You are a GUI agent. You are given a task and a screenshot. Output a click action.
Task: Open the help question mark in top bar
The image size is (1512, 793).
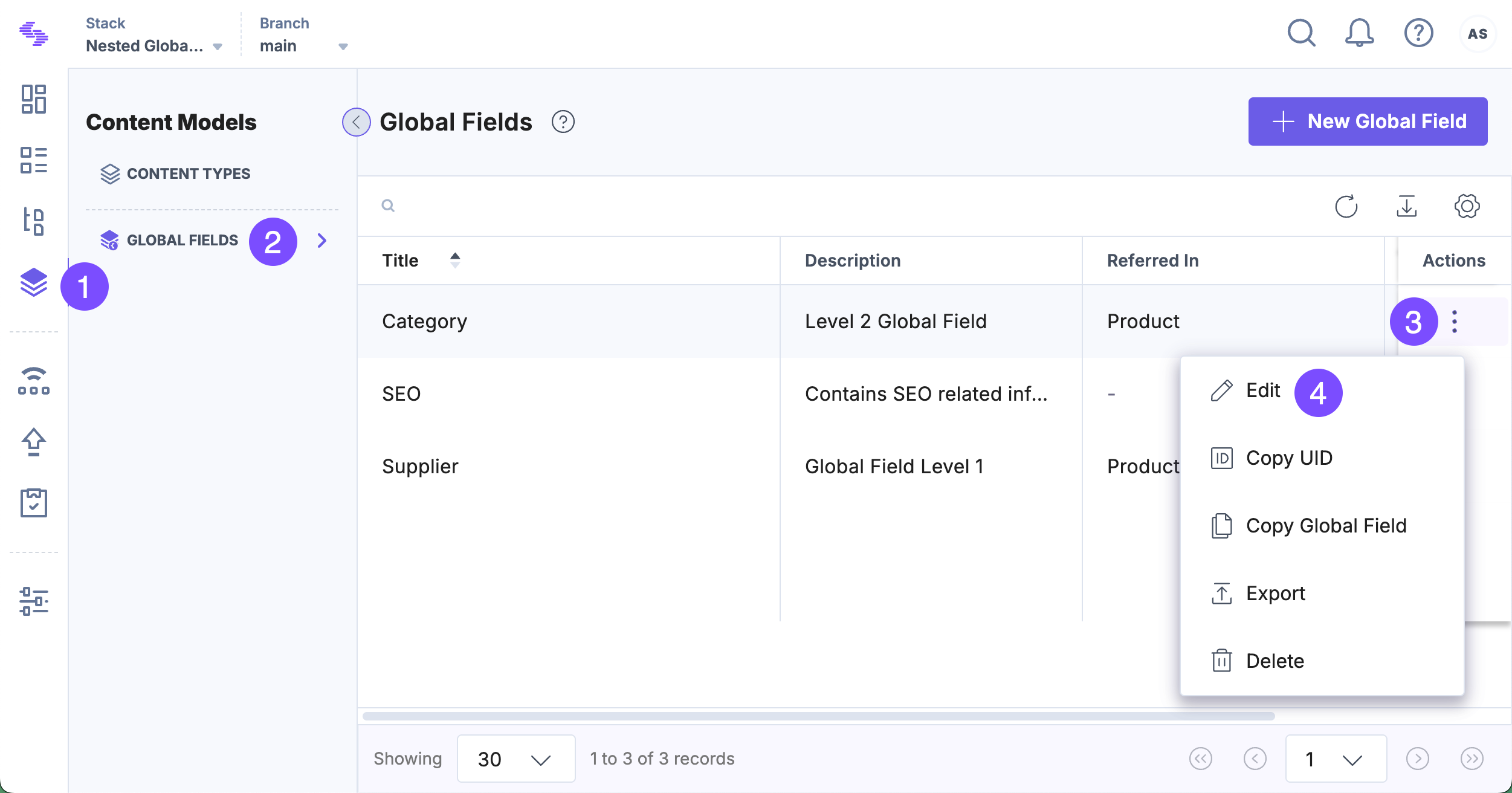[x=1418, y=33]
